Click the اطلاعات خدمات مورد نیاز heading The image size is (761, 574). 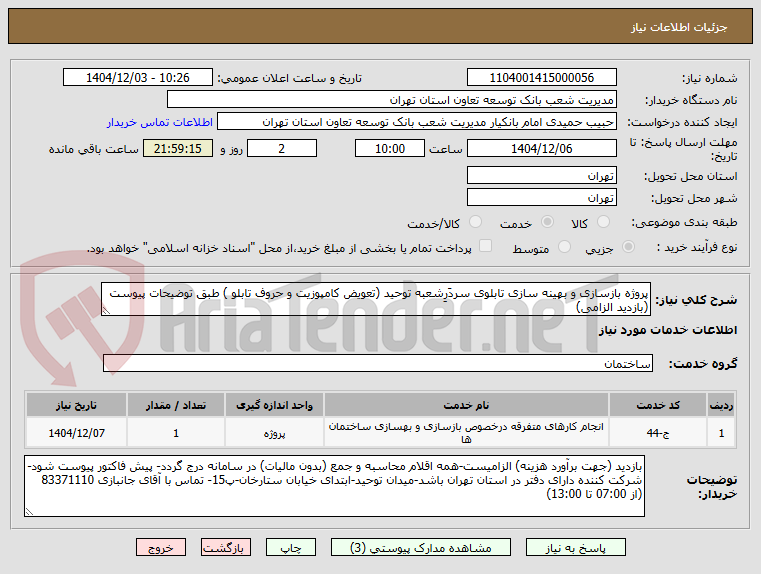(x=668, y=330)
